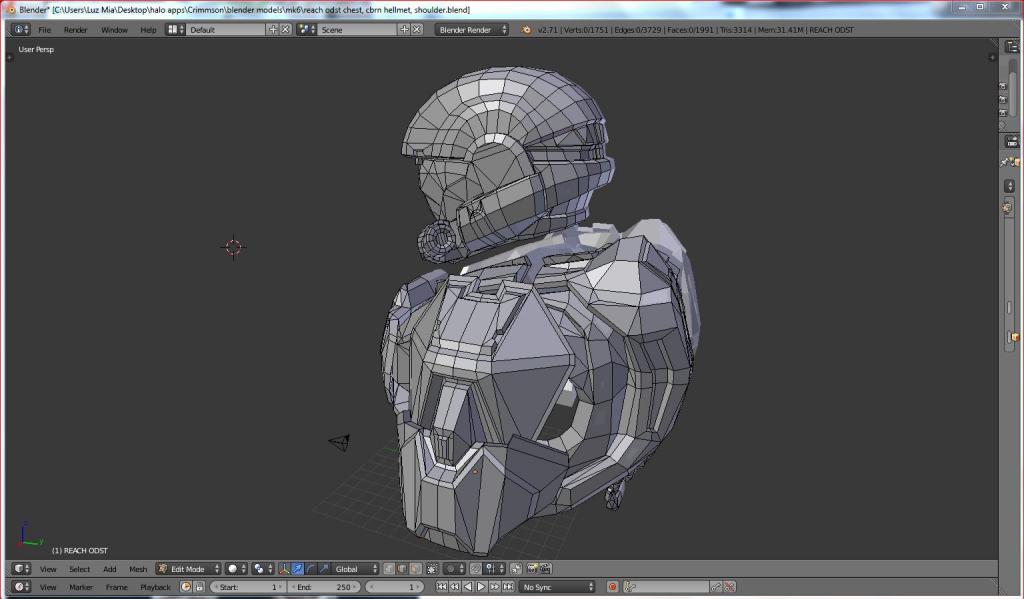Toggle limit selection to visible

[x=432, y=569]
